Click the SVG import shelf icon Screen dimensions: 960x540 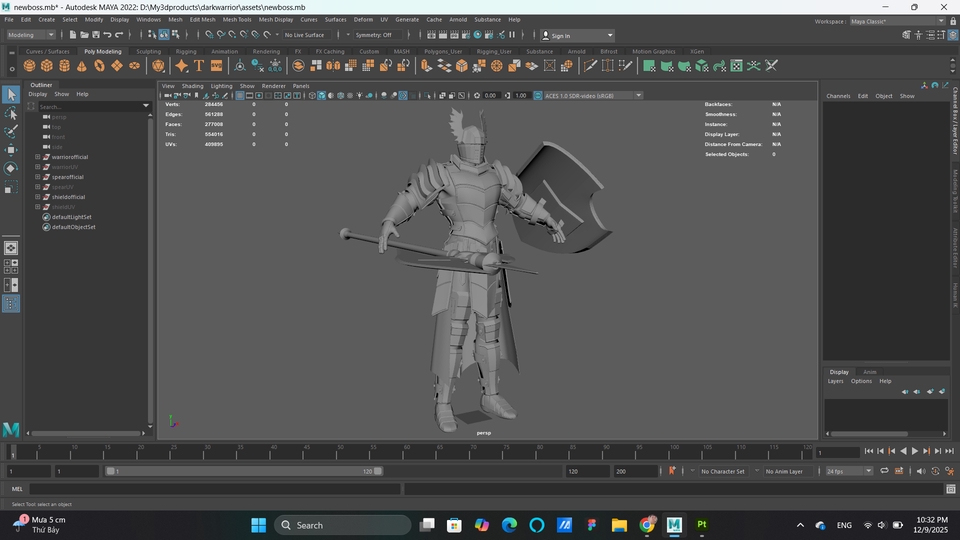point(217,66)
